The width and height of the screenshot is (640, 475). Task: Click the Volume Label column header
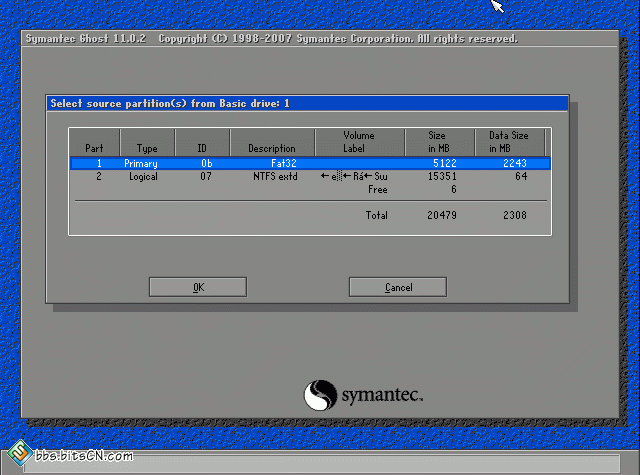[x=360, y=142]
